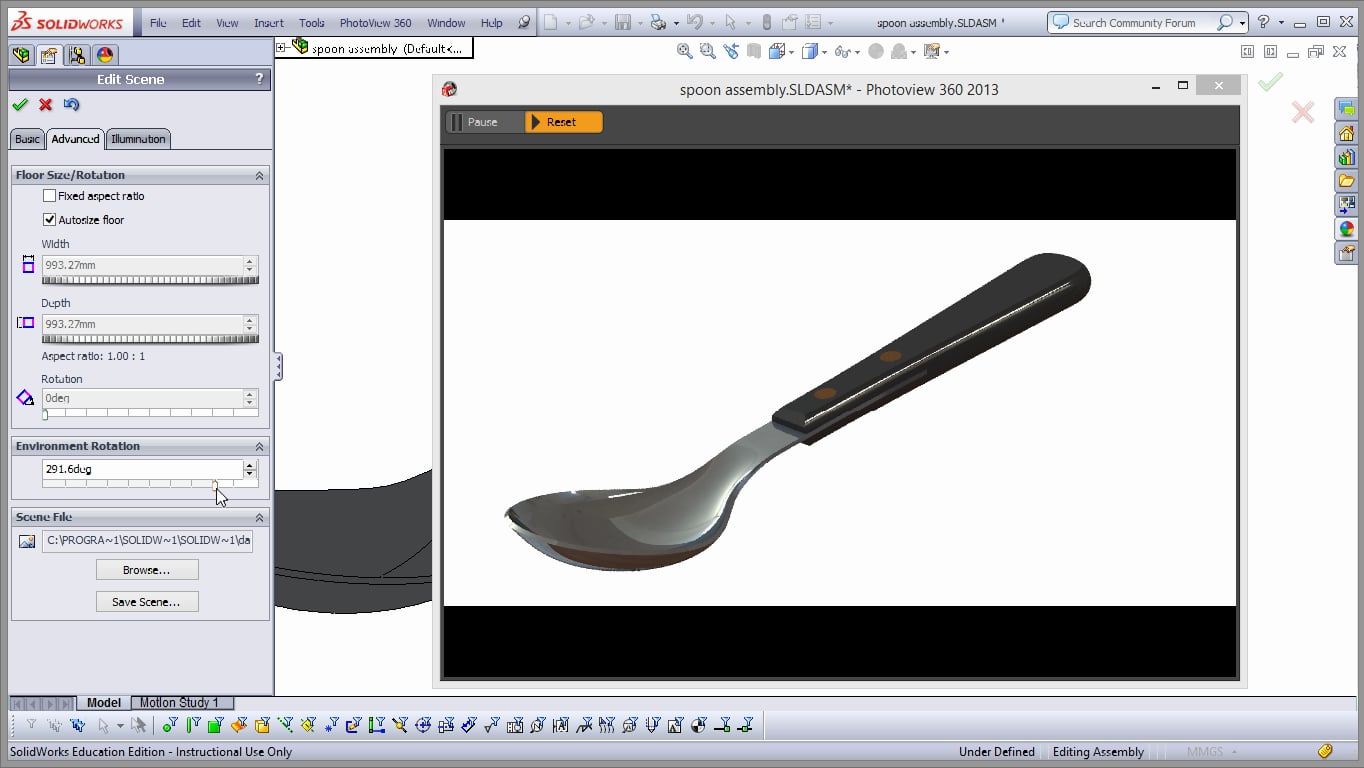Open SolidWorks Resources in task pane
Screen dimensions: 1364x768
click(1346, 133)
